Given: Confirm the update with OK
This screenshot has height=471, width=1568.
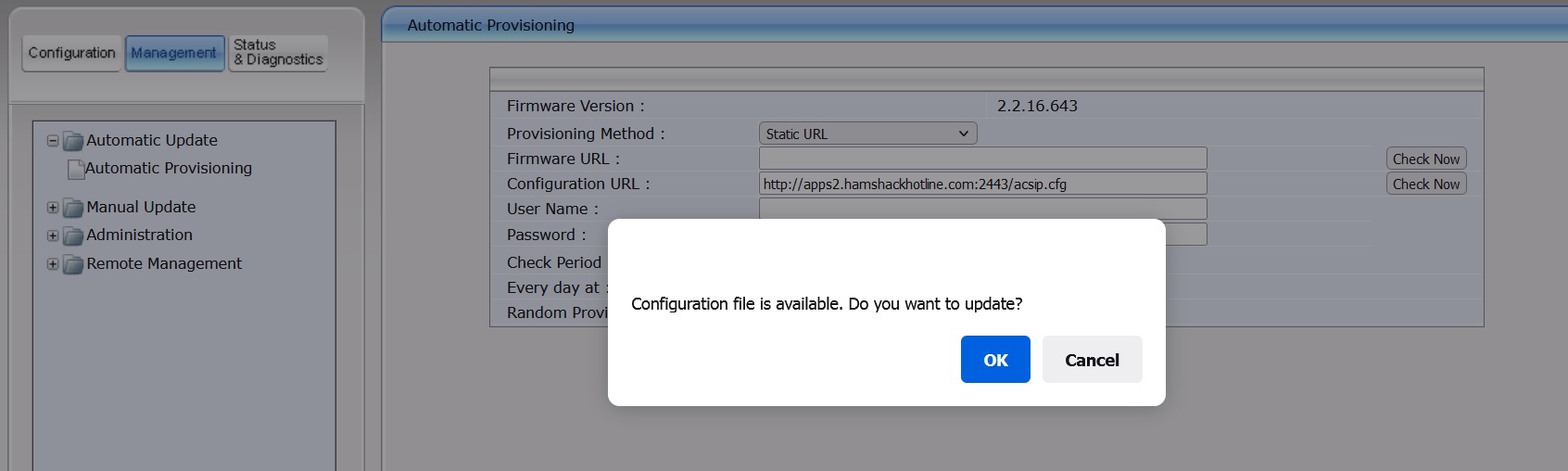Looking at the screenshot, I should click(x=995, y=360).
